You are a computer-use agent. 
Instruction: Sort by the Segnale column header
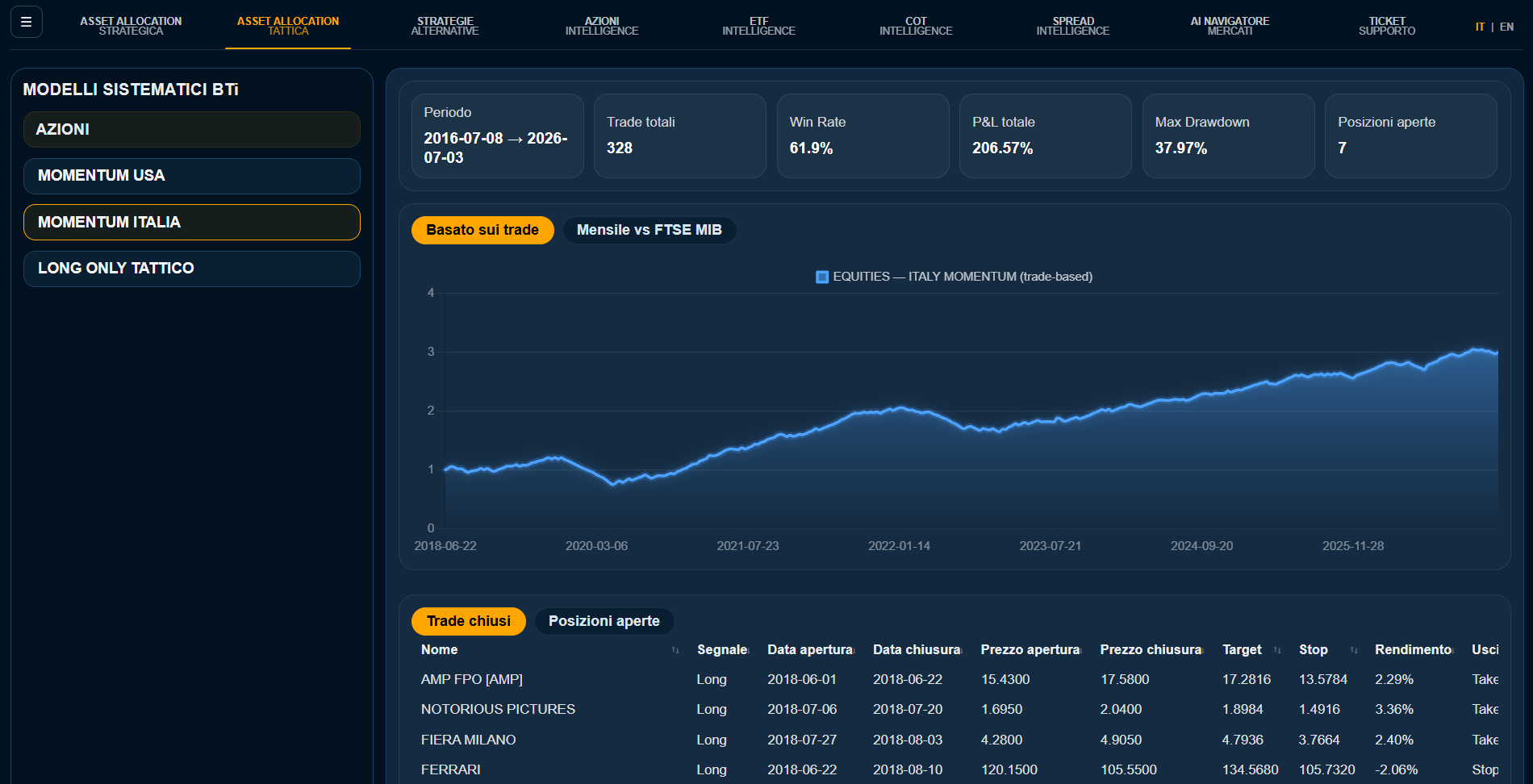click(722, 650)
